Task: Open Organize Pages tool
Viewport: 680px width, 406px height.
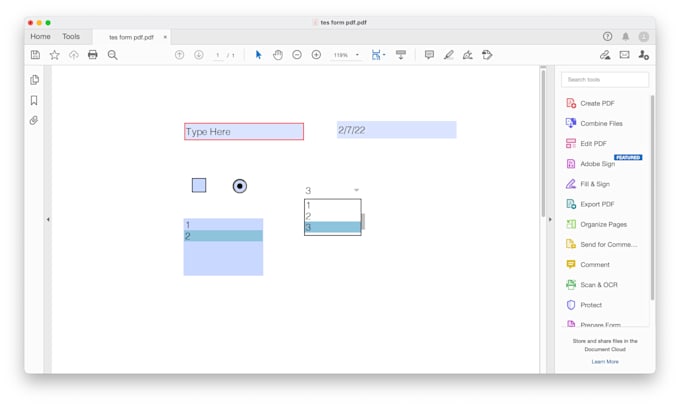Action: click(605, 224)
